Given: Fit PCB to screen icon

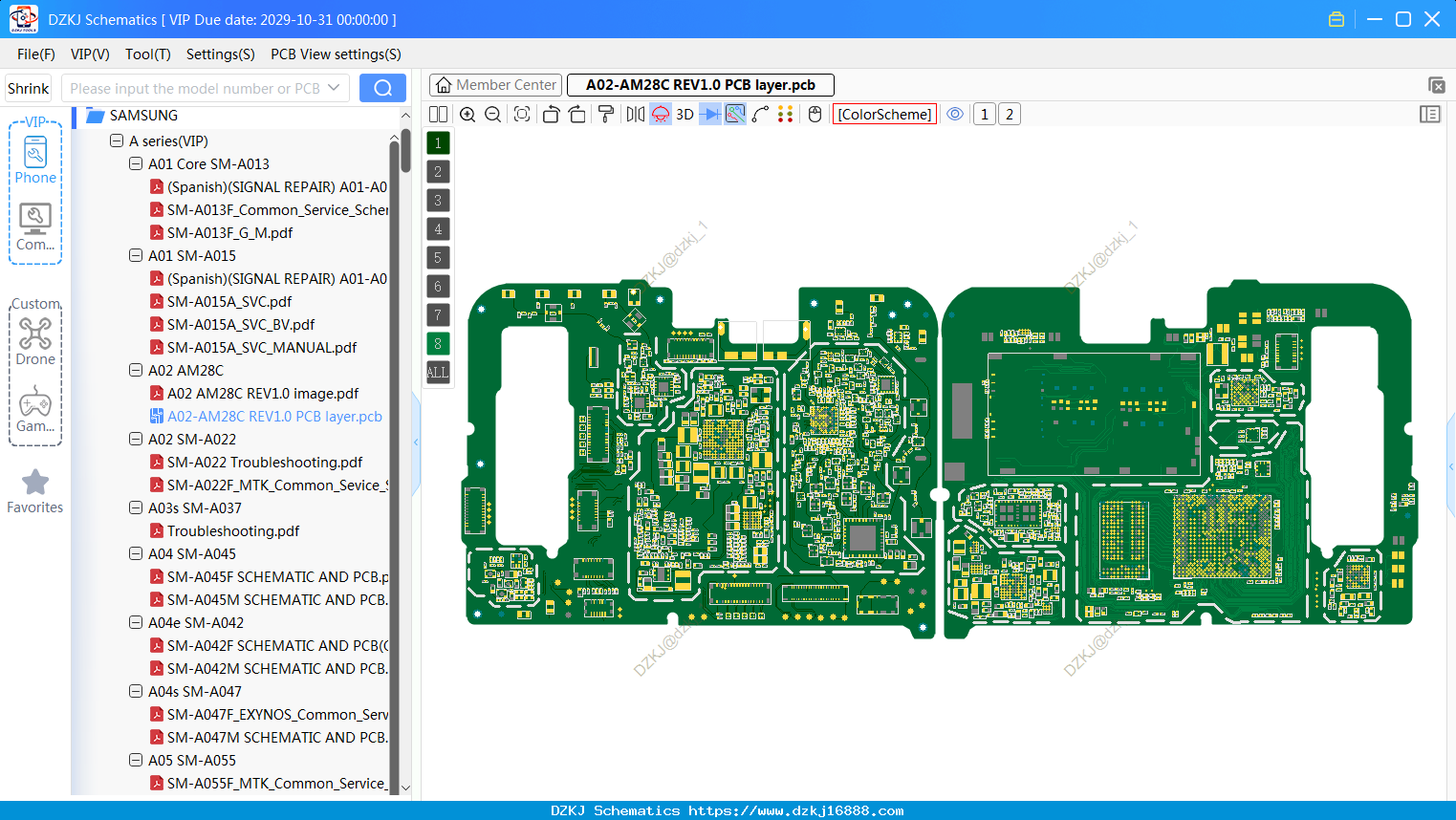Looking at the screenshot, I should coord(522,115).
